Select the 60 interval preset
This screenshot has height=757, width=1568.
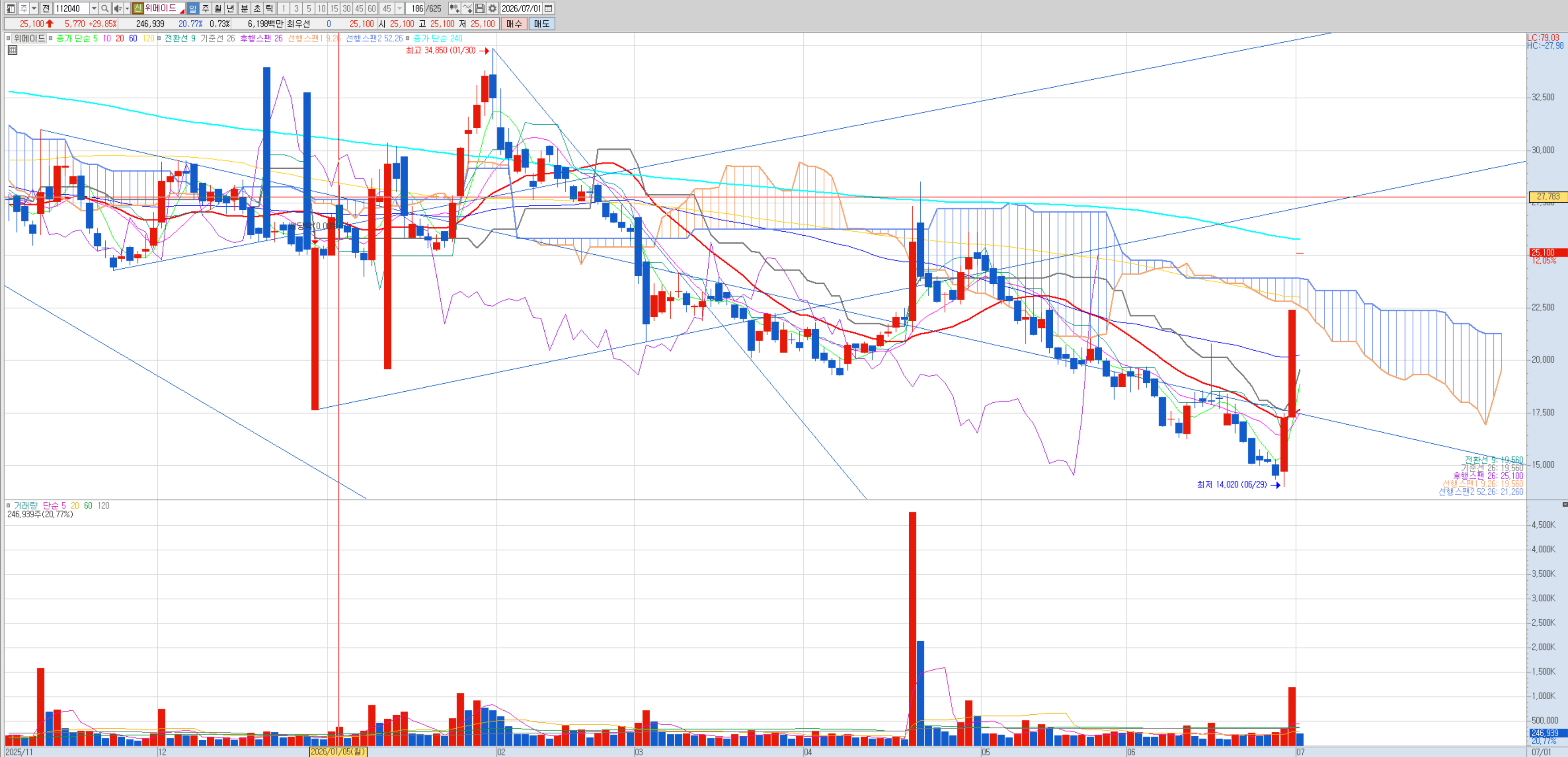tap(372, 8)
